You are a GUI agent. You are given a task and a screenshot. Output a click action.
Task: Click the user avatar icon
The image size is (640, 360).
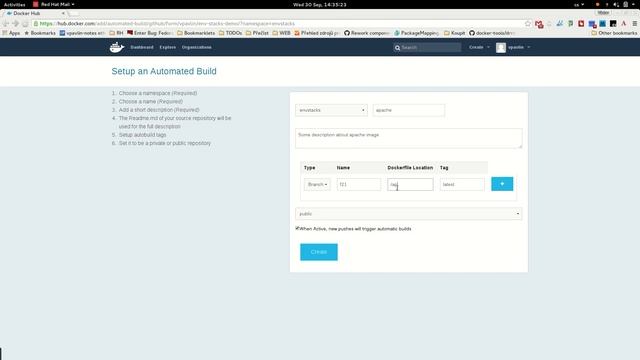click(501, 47)
